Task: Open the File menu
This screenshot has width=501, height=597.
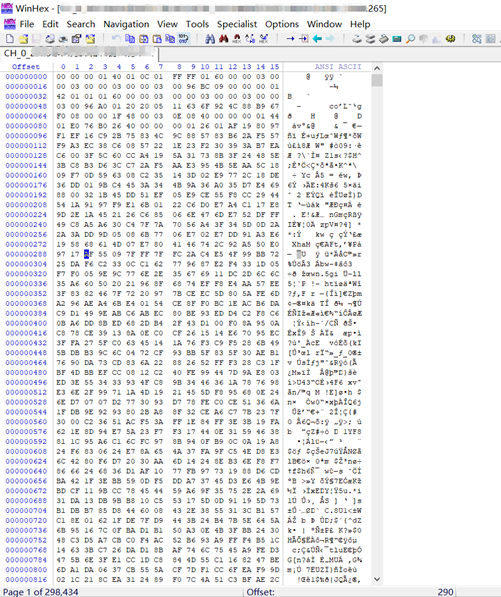Action: [27, 24]
